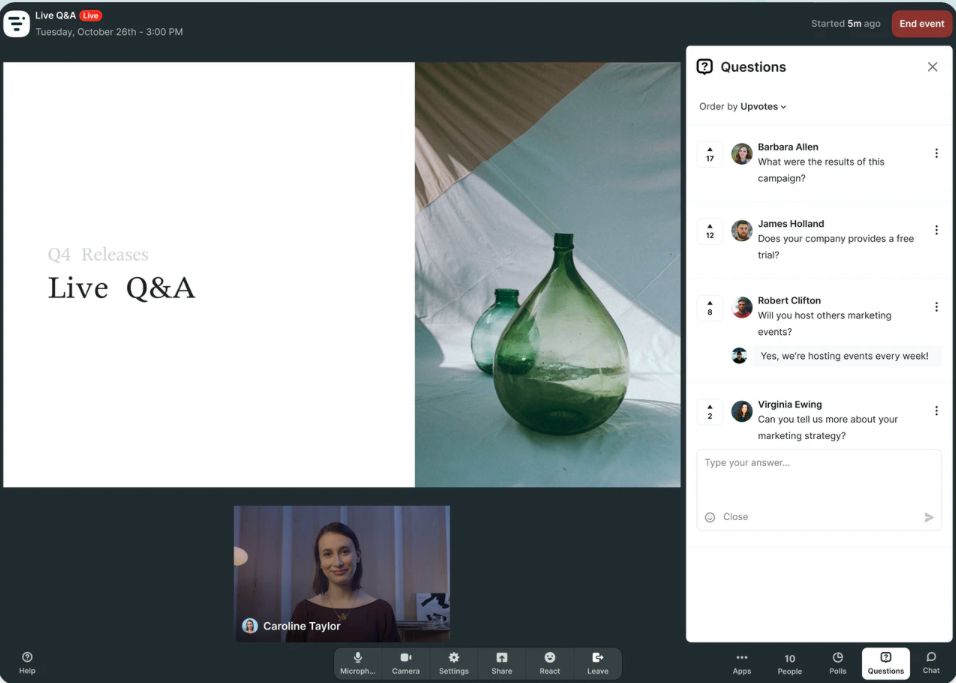Viewport: 956px width, 683px height.
Task: Click the host avatar beside the reply
Action: point(739,356)
